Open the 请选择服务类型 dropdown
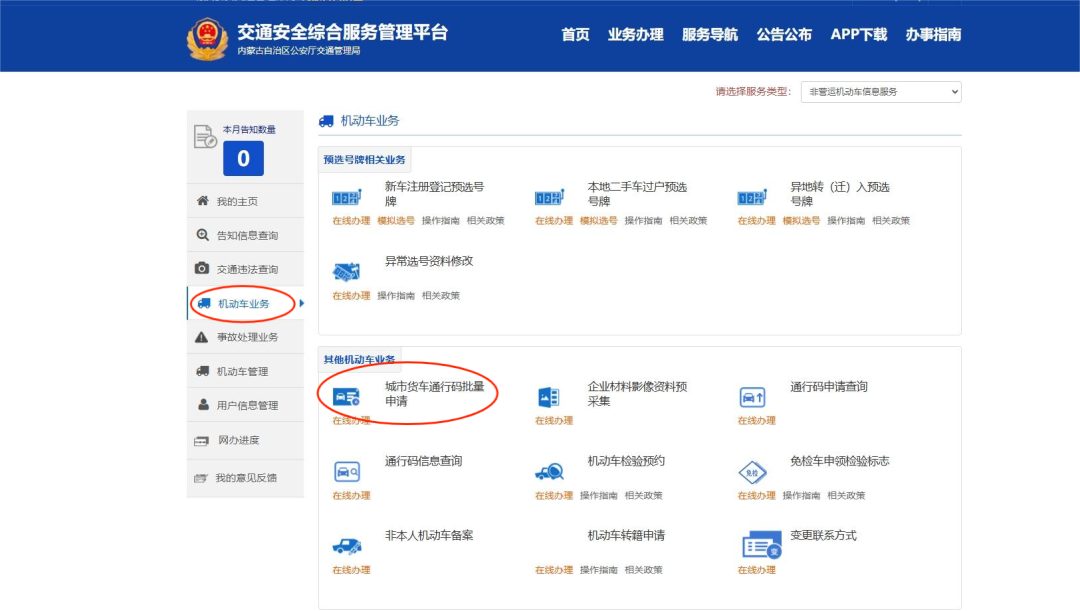1080x611 pixels. [x=880, y=92]
